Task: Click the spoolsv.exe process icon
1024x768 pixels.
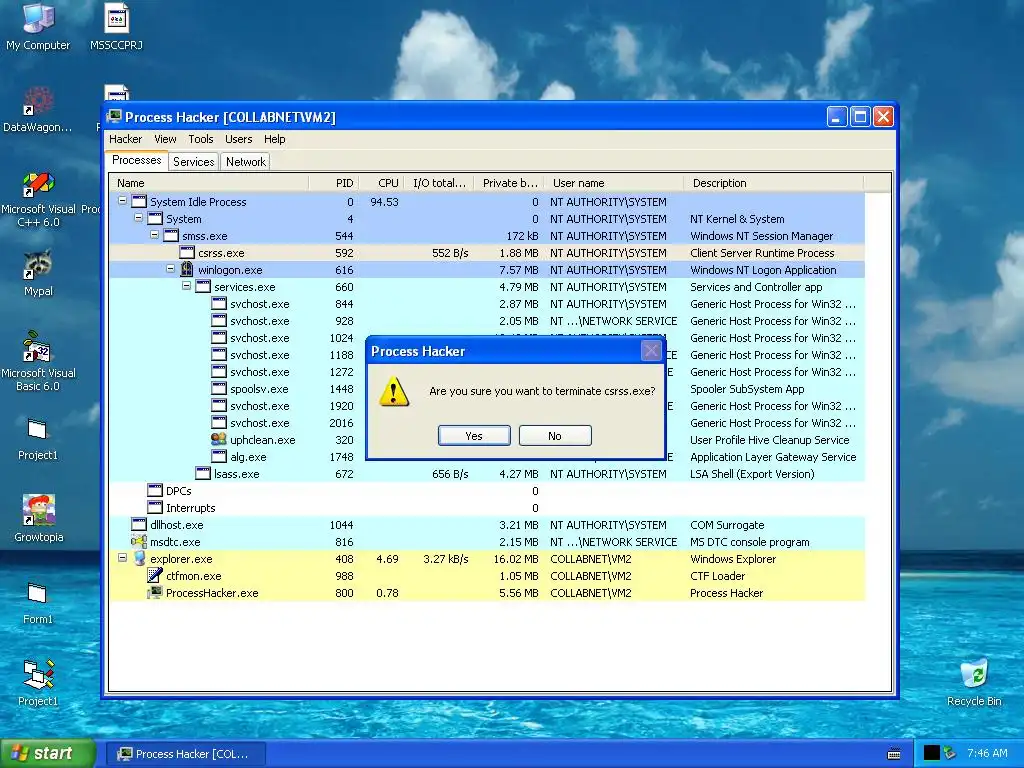Action: click(219, 389)
